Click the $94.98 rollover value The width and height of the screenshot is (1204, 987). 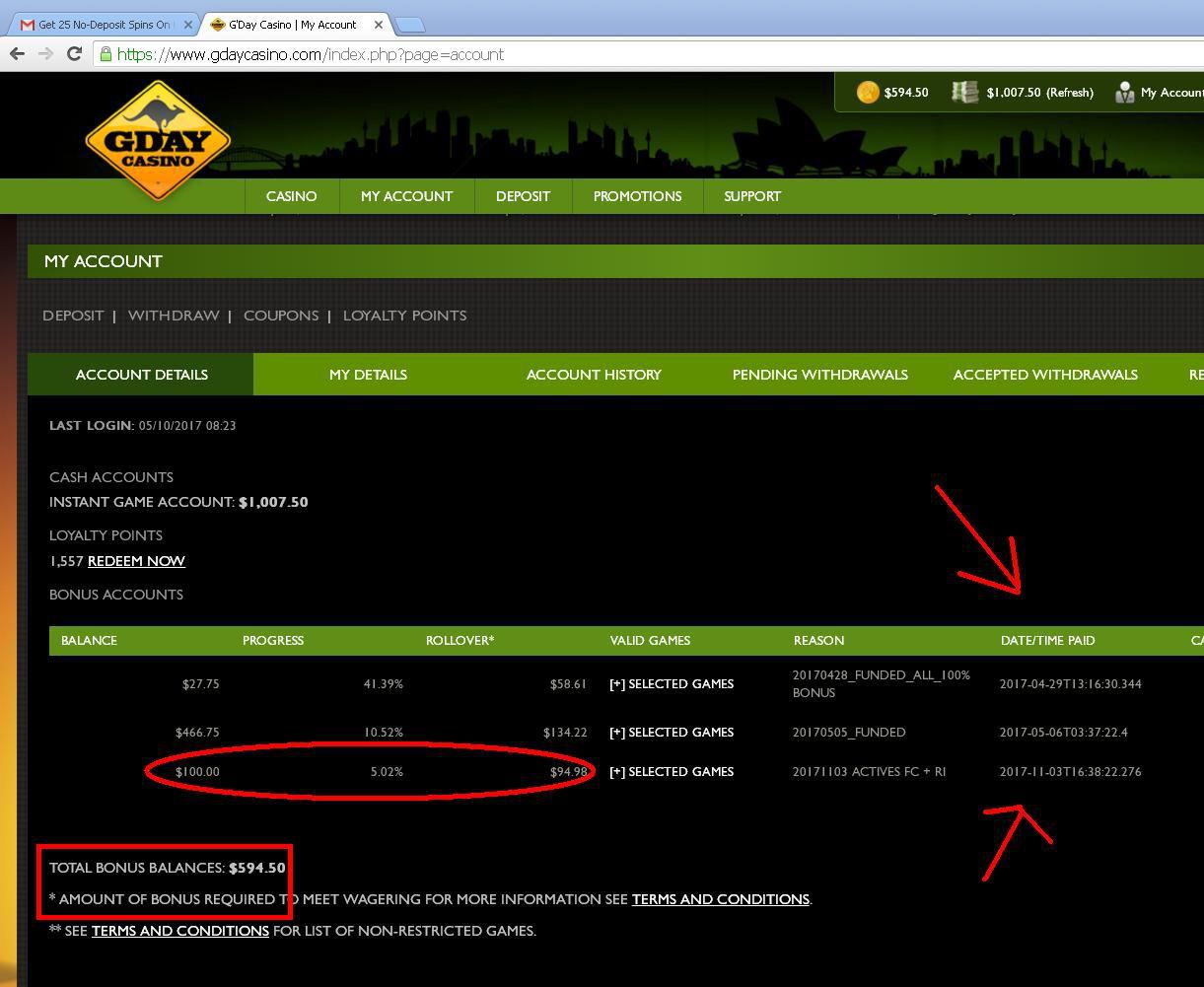tap(568, 772)
